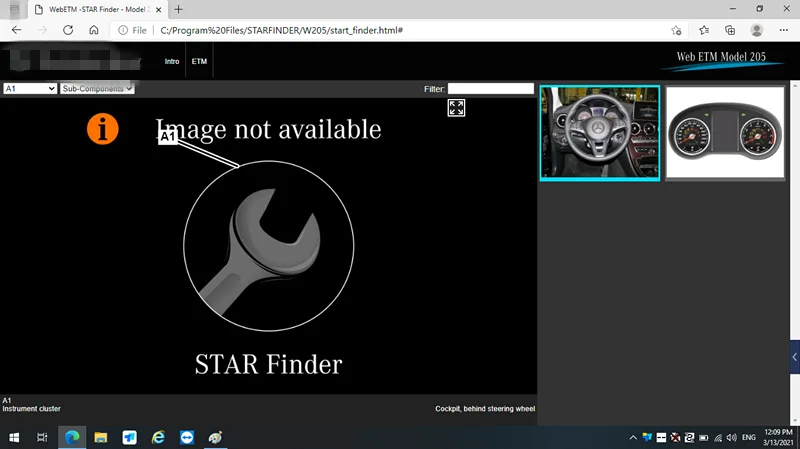Add this page to favorites

pyautogui.click(x=676, y=30)
